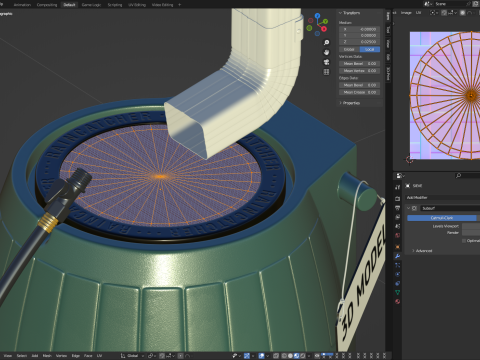Image resolution: width=480 pixels, height=360 pixels.
Task: Toggle the camera view icon in viewport
Action: (x=326, y=62)
